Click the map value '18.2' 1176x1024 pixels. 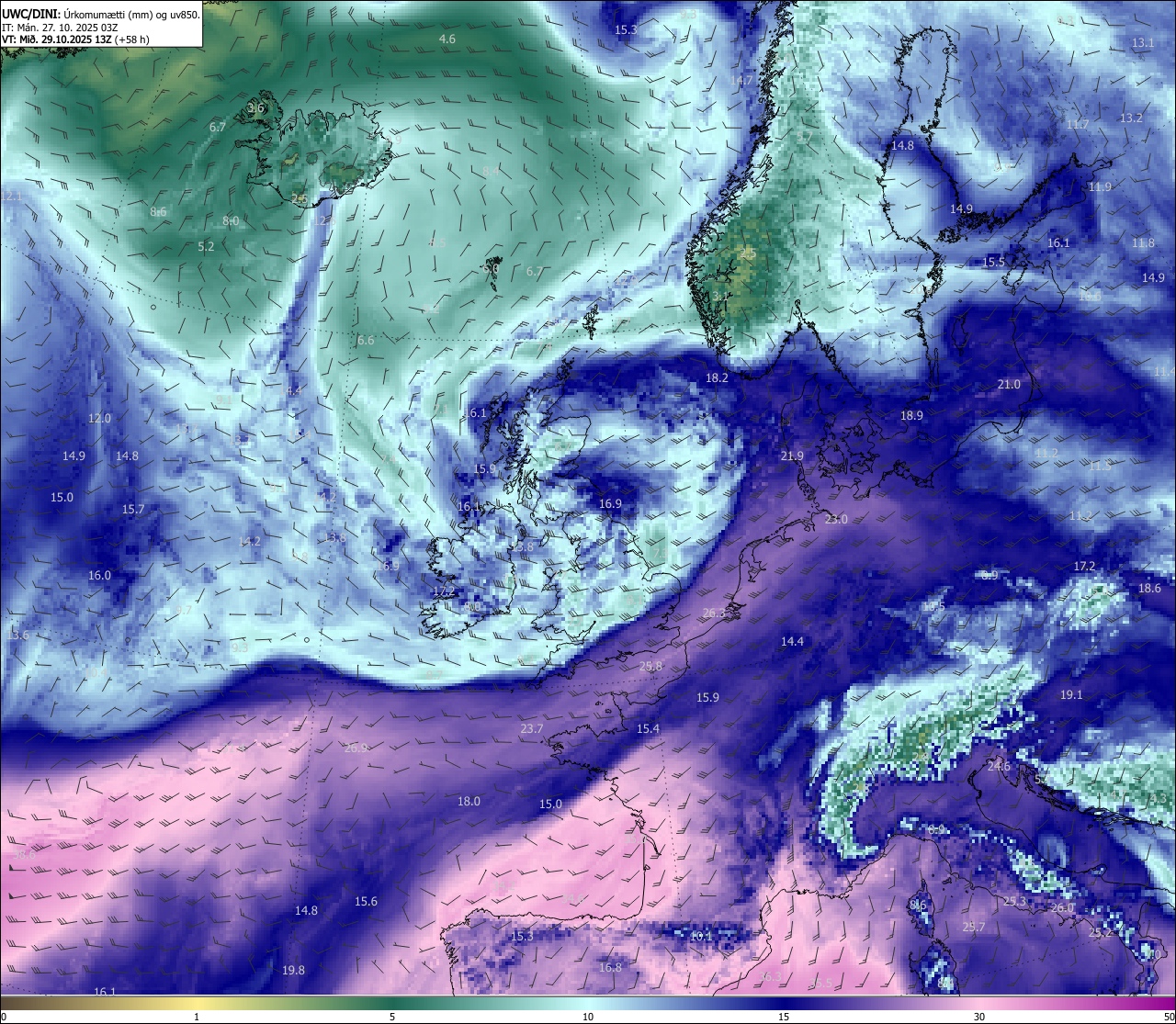coord(717,378)
